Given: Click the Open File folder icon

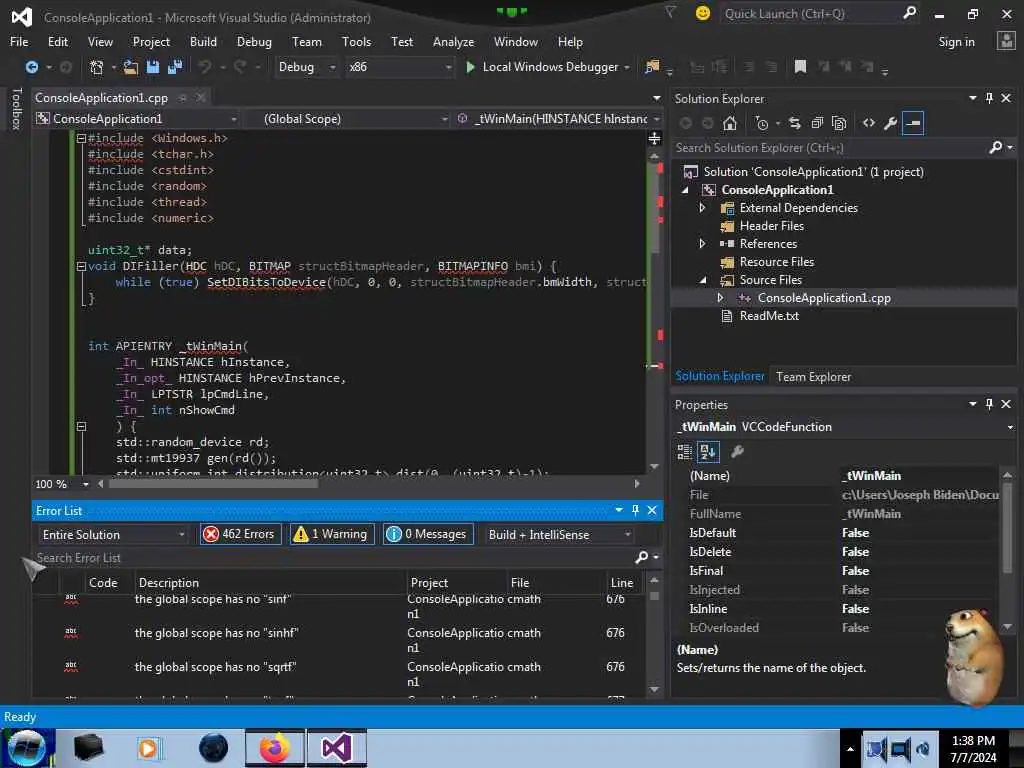Looking at the screenshot, I should pyautogui.click(x=131, y=67).
